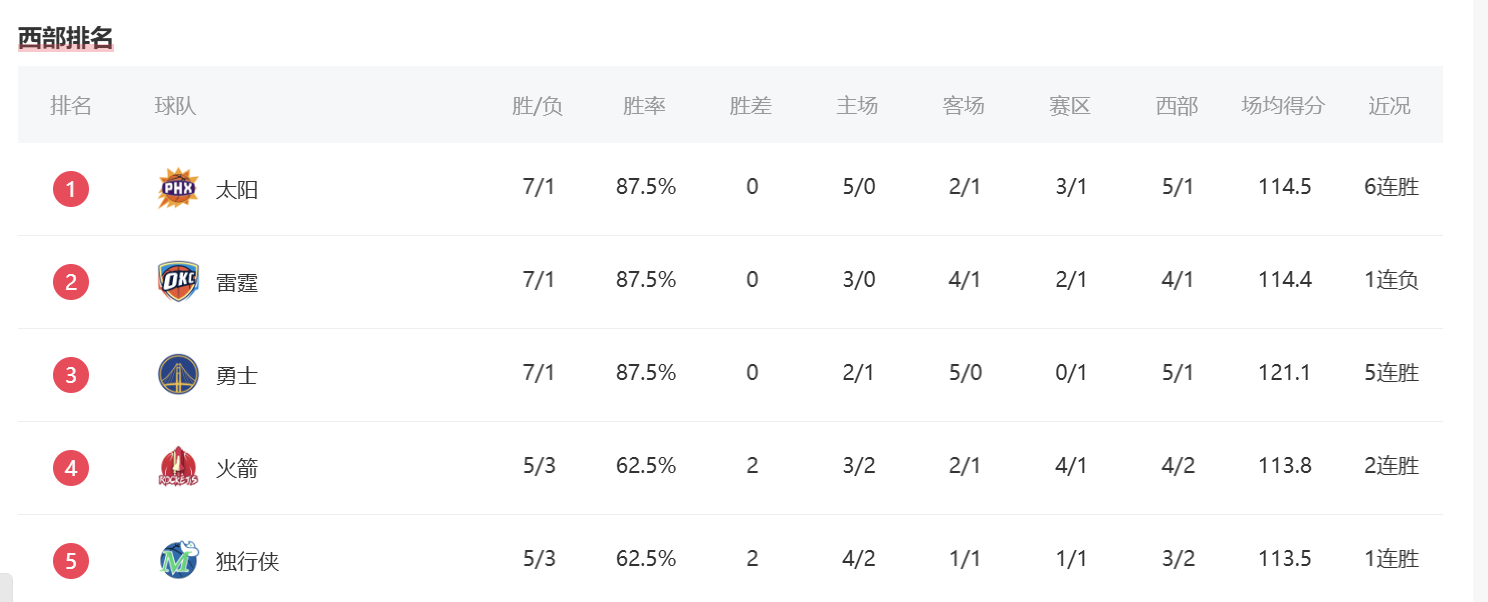Image resolution: width=1488 pixels, height=602 pixels.
Task: Click the Dallas Mavericks logo
Action: [x=178, y=560]
